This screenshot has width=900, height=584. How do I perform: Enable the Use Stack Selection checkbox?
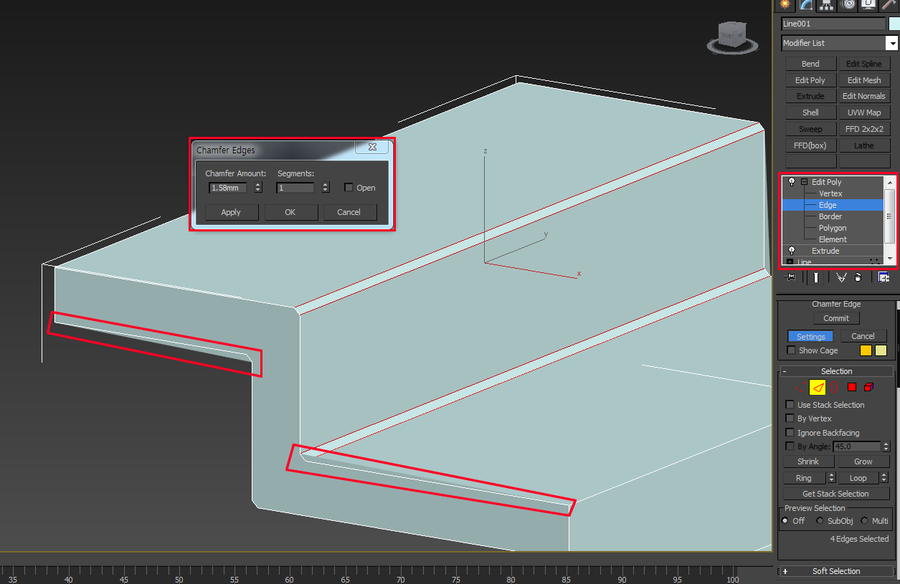[790, 405]
